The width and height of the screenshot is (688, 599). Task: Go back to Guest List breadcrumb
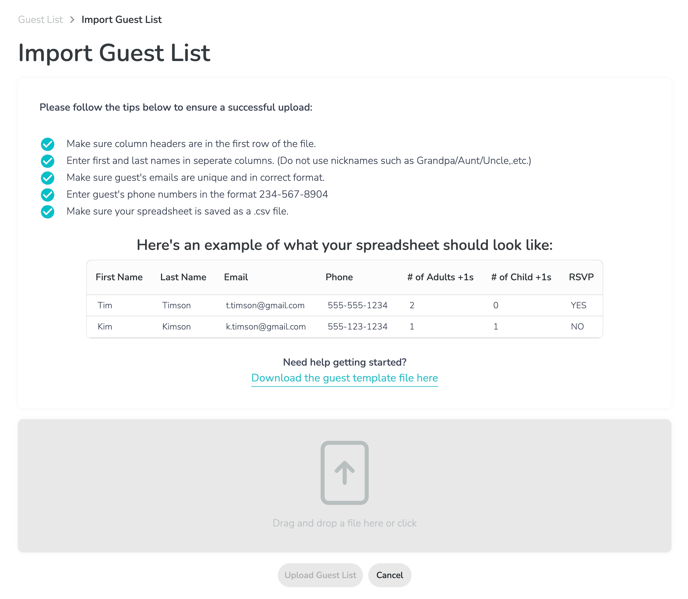click(40, 20)
